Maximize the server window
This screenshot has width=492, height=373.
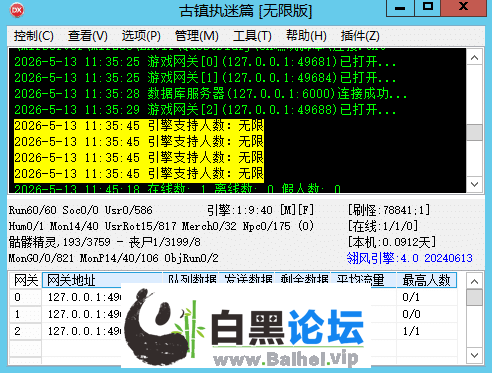click(428, 8)
